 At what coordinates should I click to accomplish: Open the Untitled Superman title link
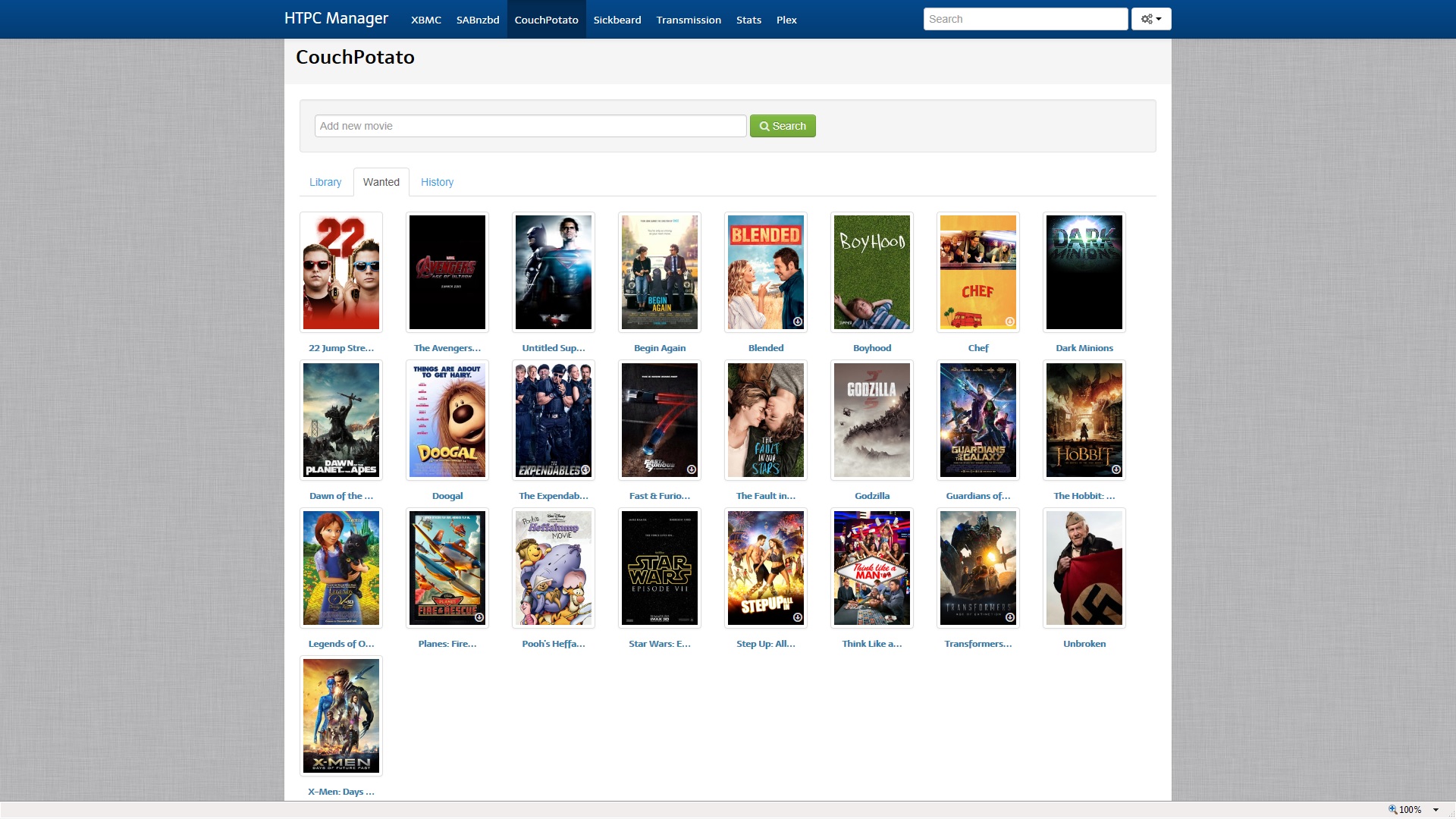(x=554, y=348)
